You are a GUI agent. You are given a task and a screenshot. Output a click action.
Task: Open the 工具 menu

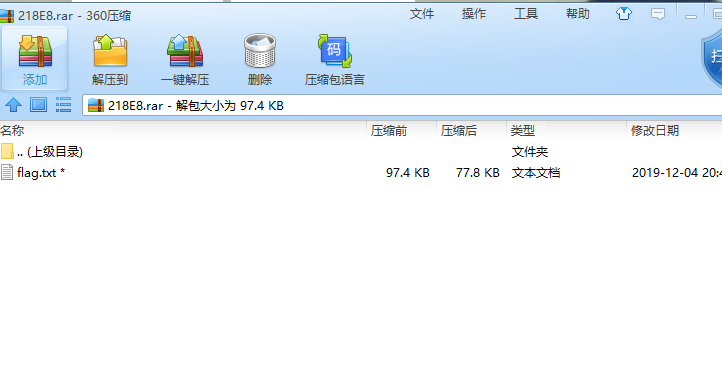526,14
